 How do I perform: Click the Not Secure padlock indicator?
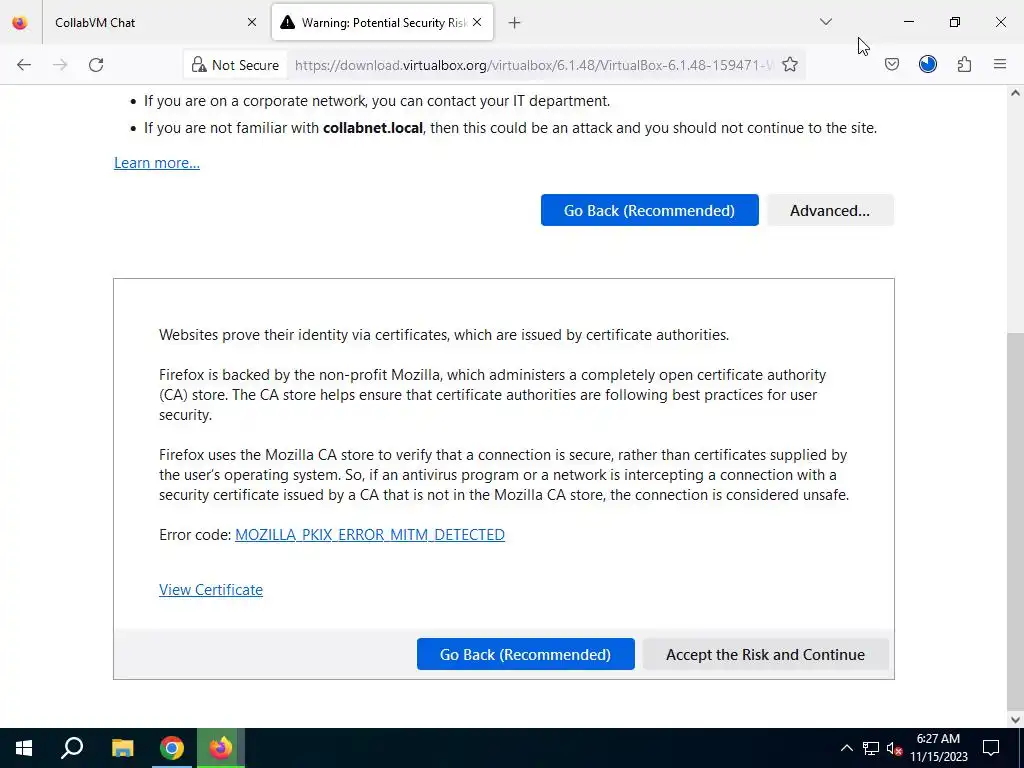(x=236, y=65)
